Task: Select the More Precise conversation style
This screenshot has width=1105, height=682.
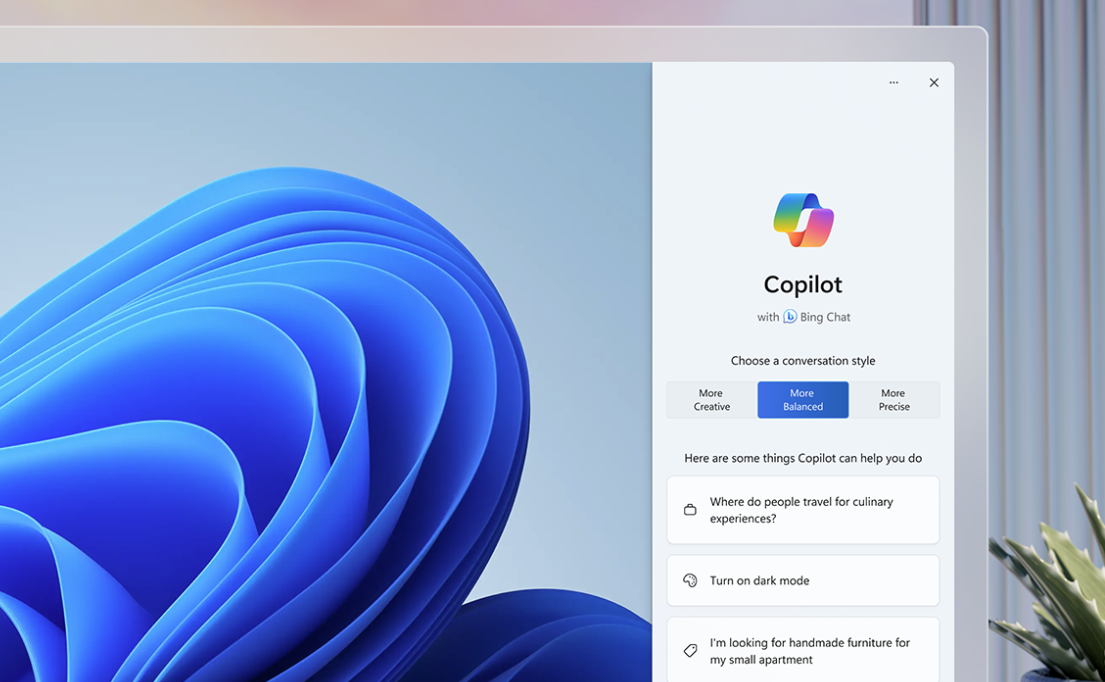Action: coord(894,399)
